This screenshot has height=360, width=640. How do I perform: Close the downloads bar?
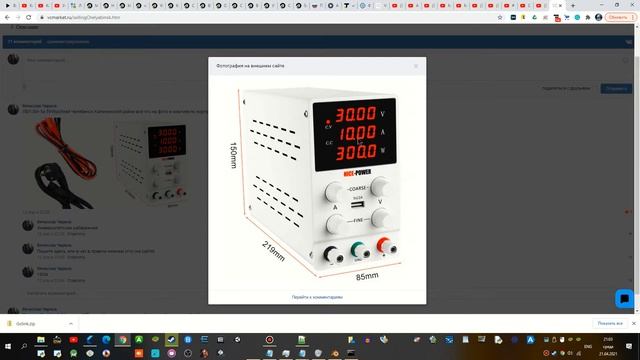click(633, 324)
